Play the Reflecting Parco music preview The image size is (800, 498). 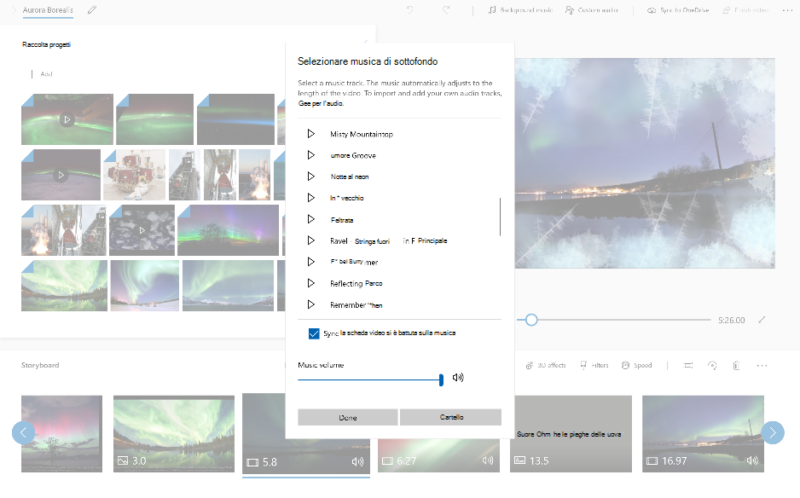pos(311,283)
